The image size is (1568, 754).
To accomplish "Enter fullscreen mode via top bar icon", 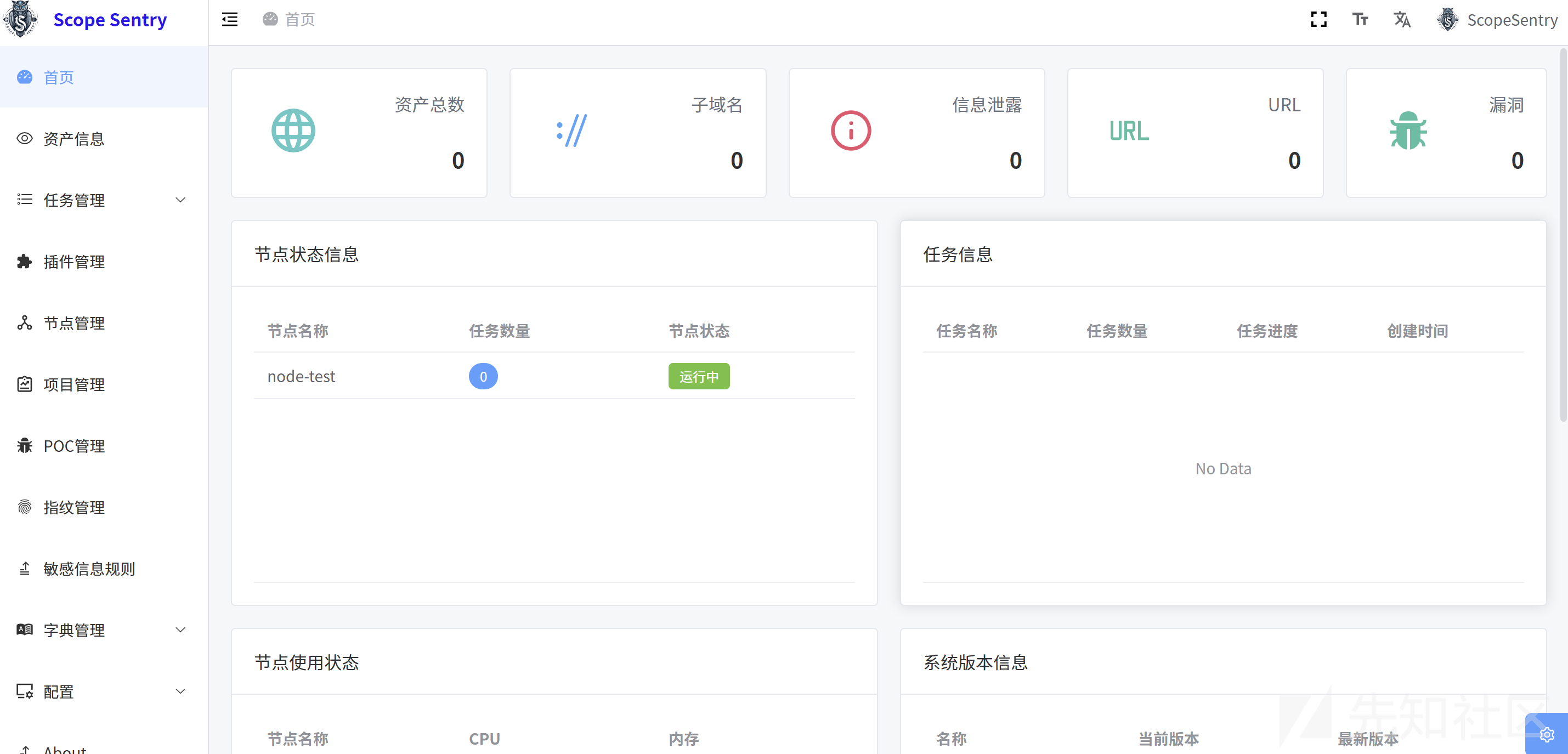I will (1318, 20).
